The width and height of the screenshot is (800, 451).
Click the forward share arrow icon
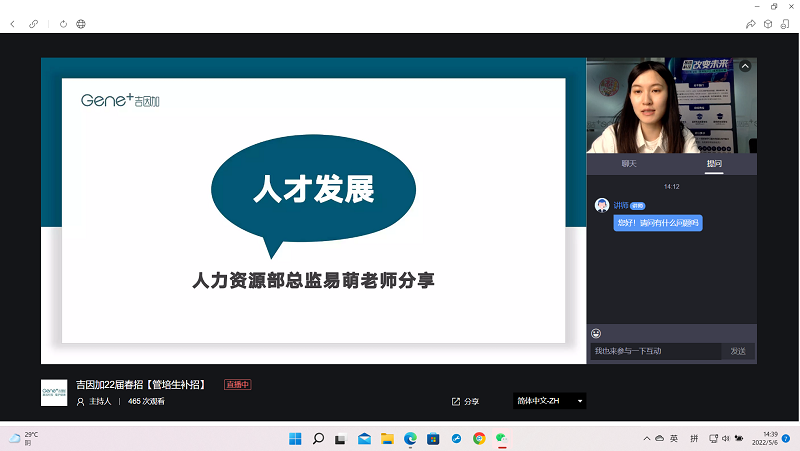(750, 23)
